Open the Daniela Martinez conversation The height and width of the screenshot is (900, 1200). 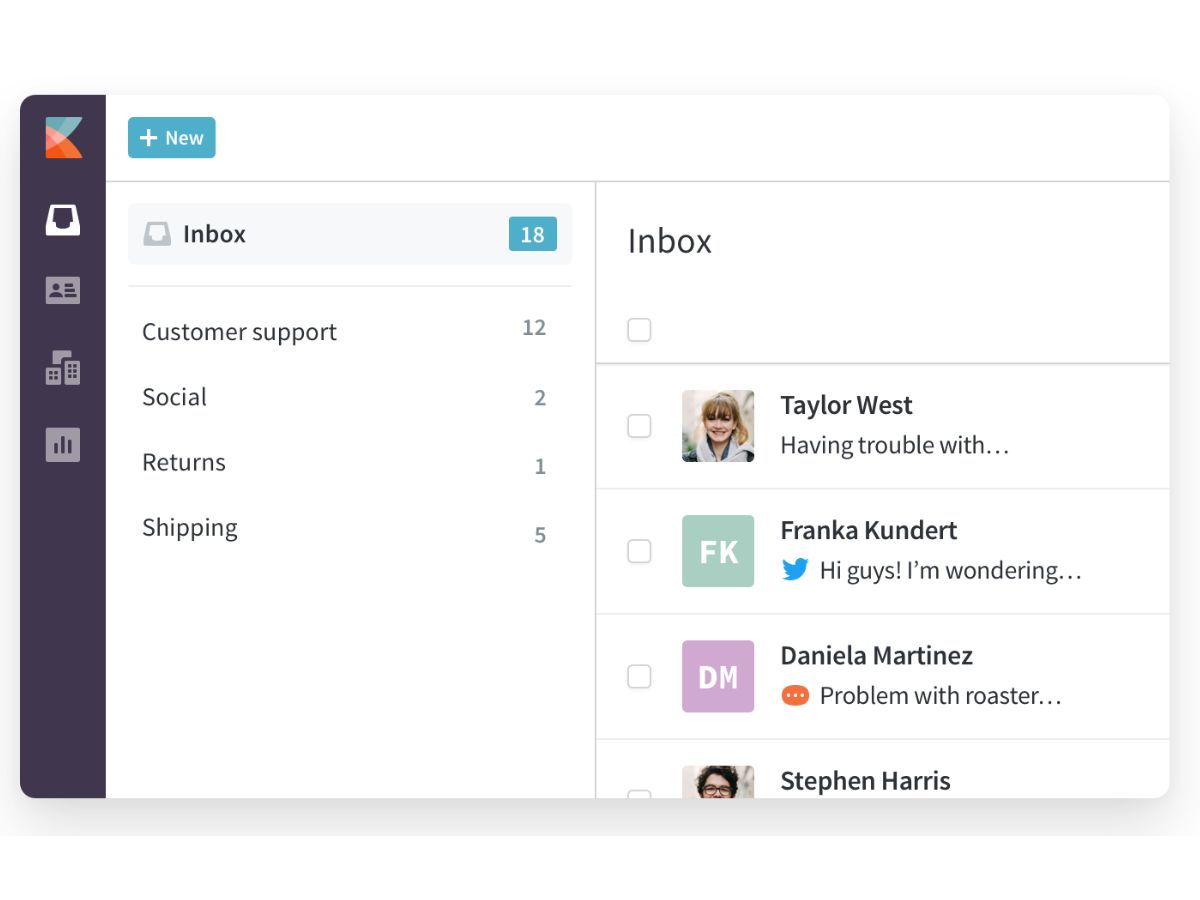point(883,677)
